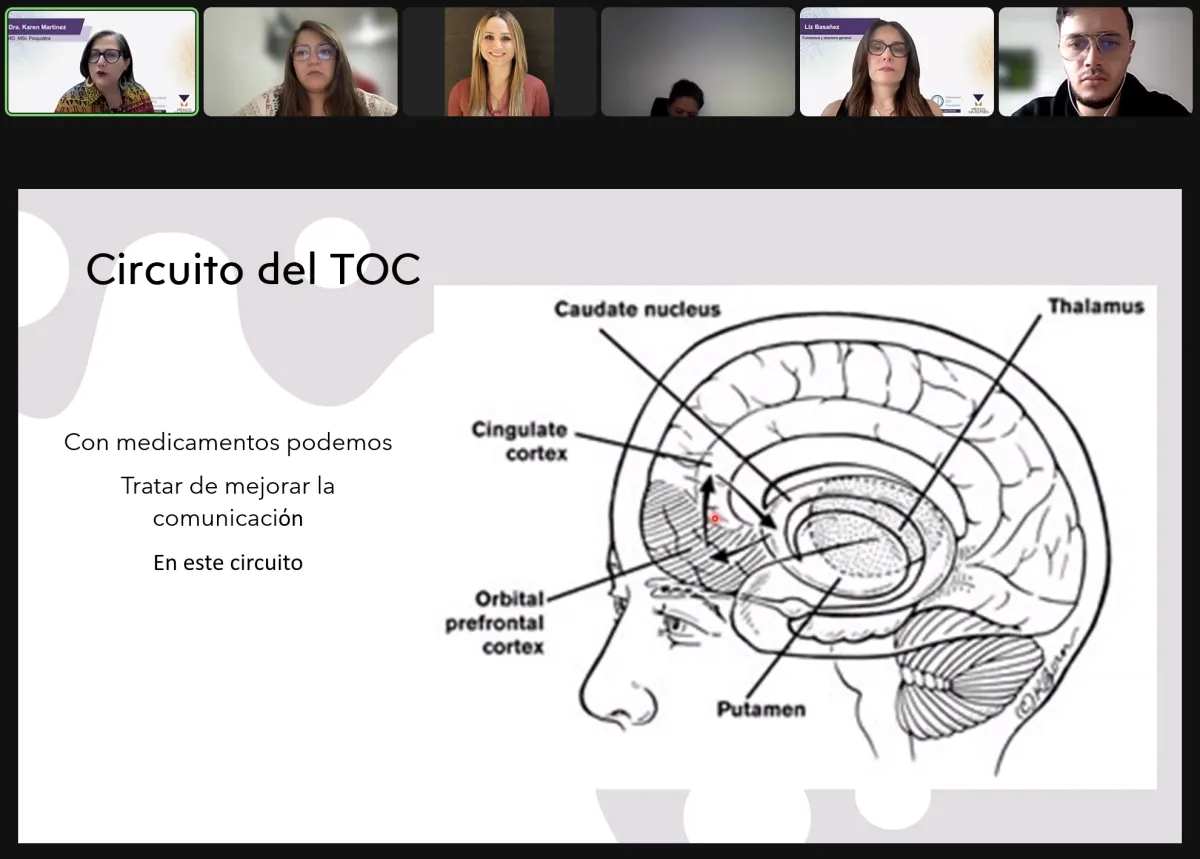The image size is (1200, 859).
Task: Select the dim video tile showing only a head
Action: point(698,62)
